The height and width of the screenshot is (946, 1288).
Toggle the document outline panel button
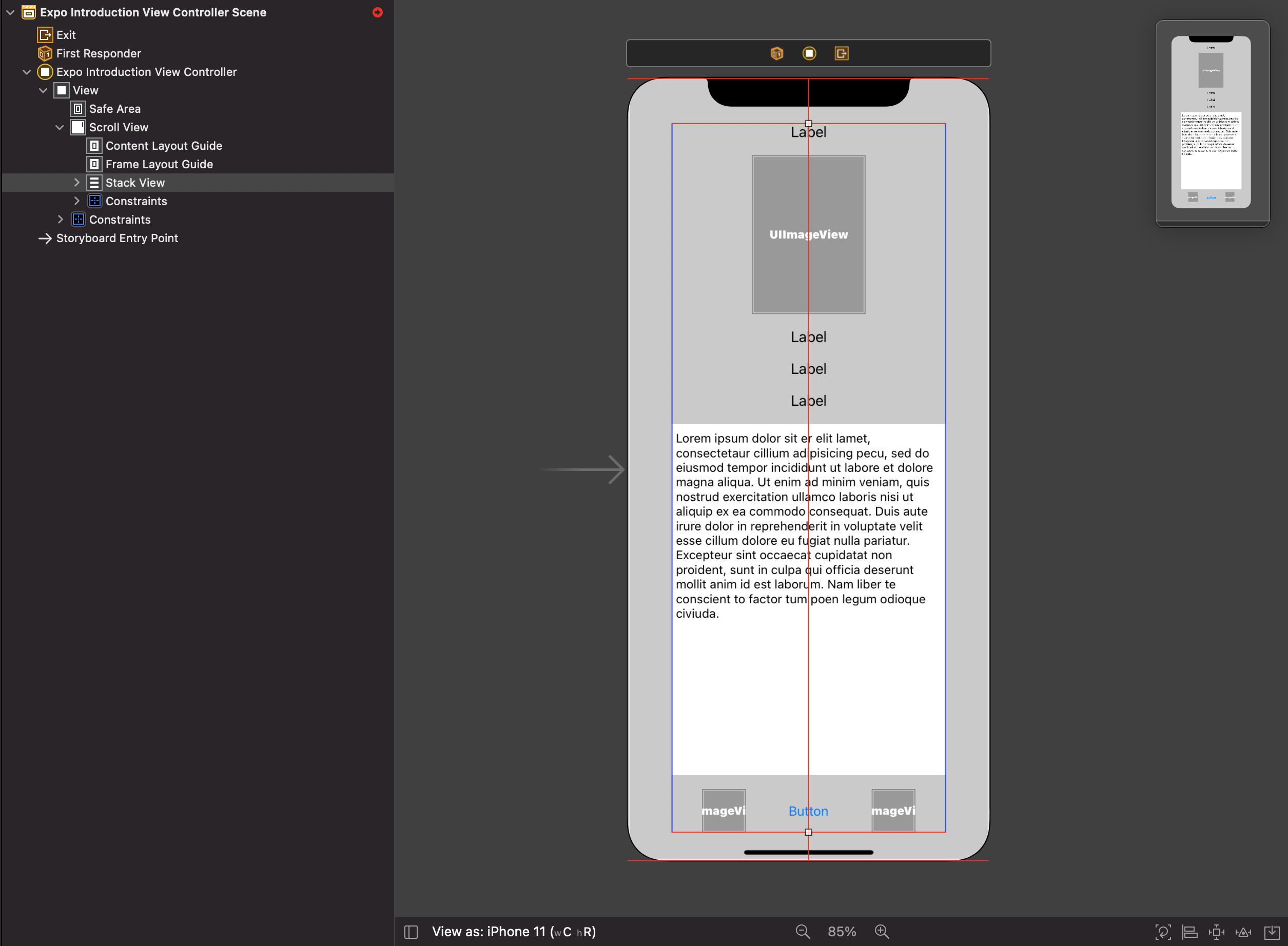[x=411, y=932]
